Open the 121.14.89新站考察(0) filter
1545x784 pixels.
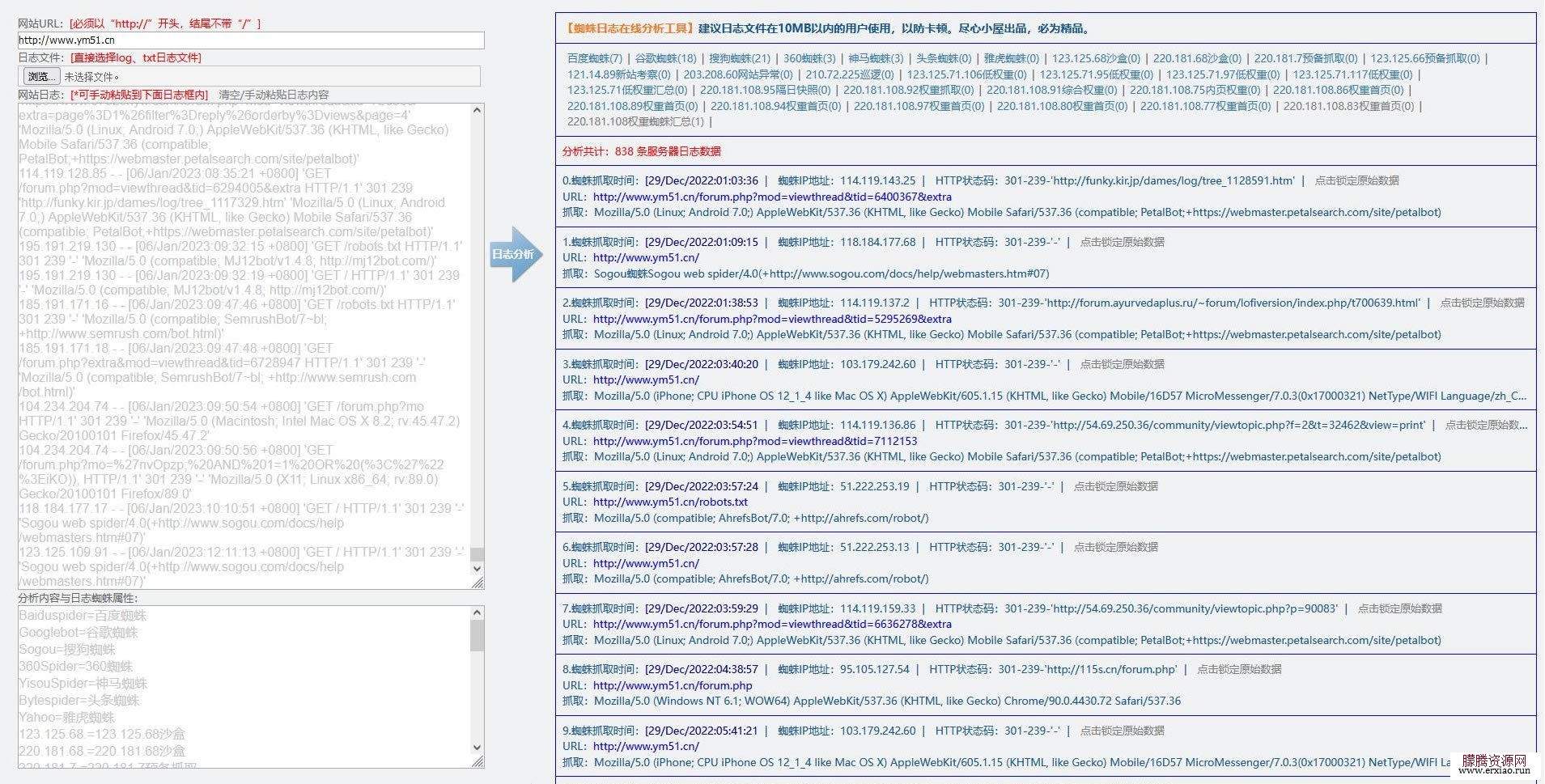(619, 74)
